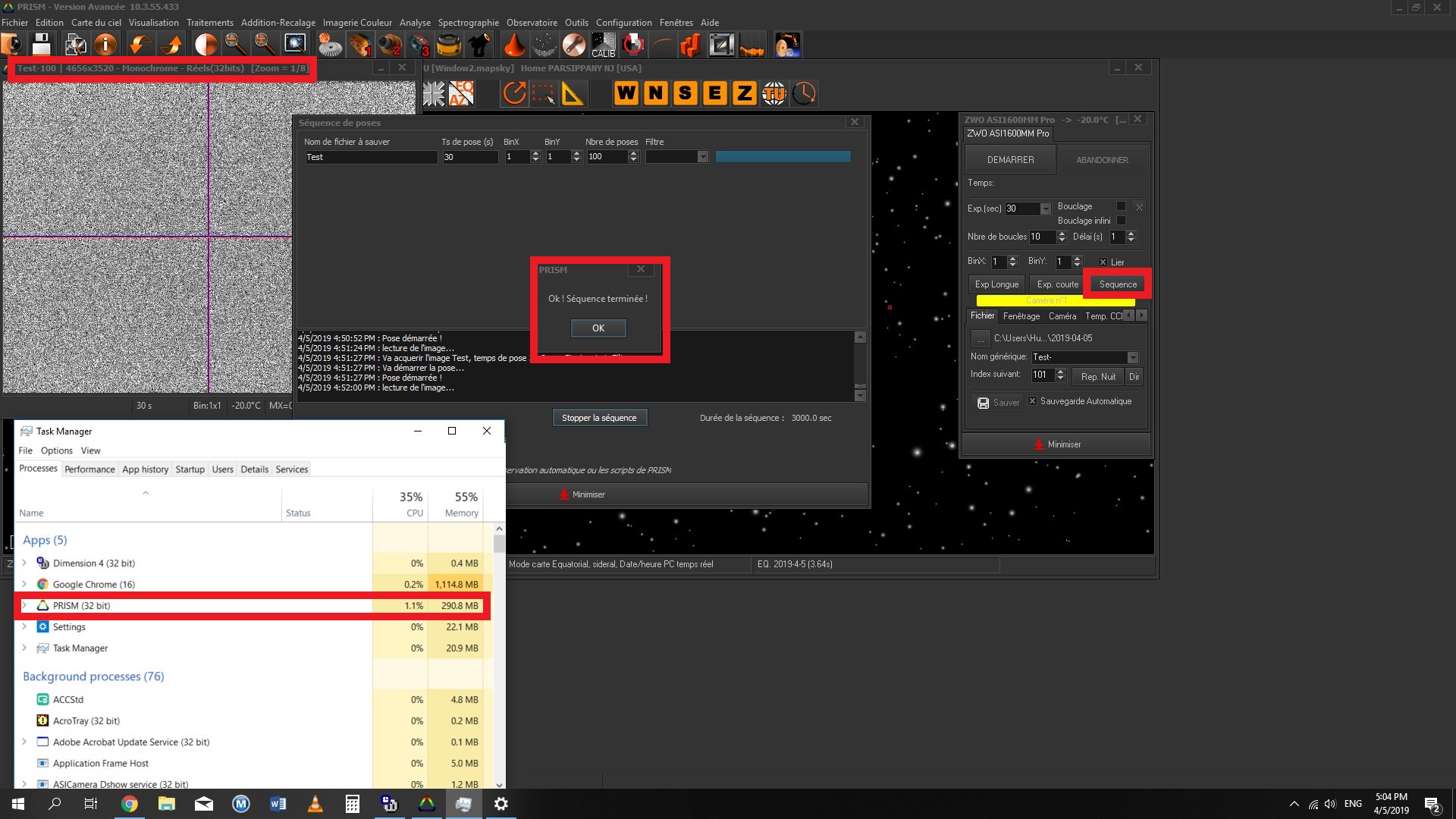Image resolution: width=1456 pixels, height=819 pixels.
Task: Switch to Fenêtrage tab in camera panel
Action: [1021, 316]
